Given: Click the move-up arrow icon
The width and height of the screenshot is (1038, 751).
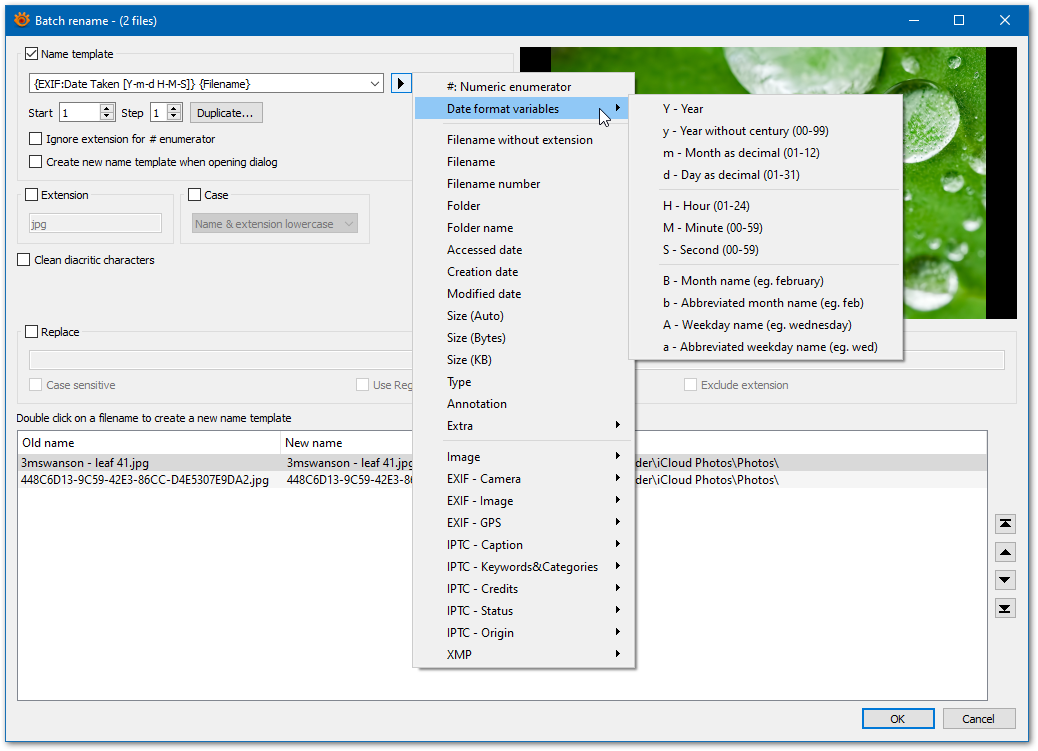Looking at the screenshot, I should point(1006,552).
